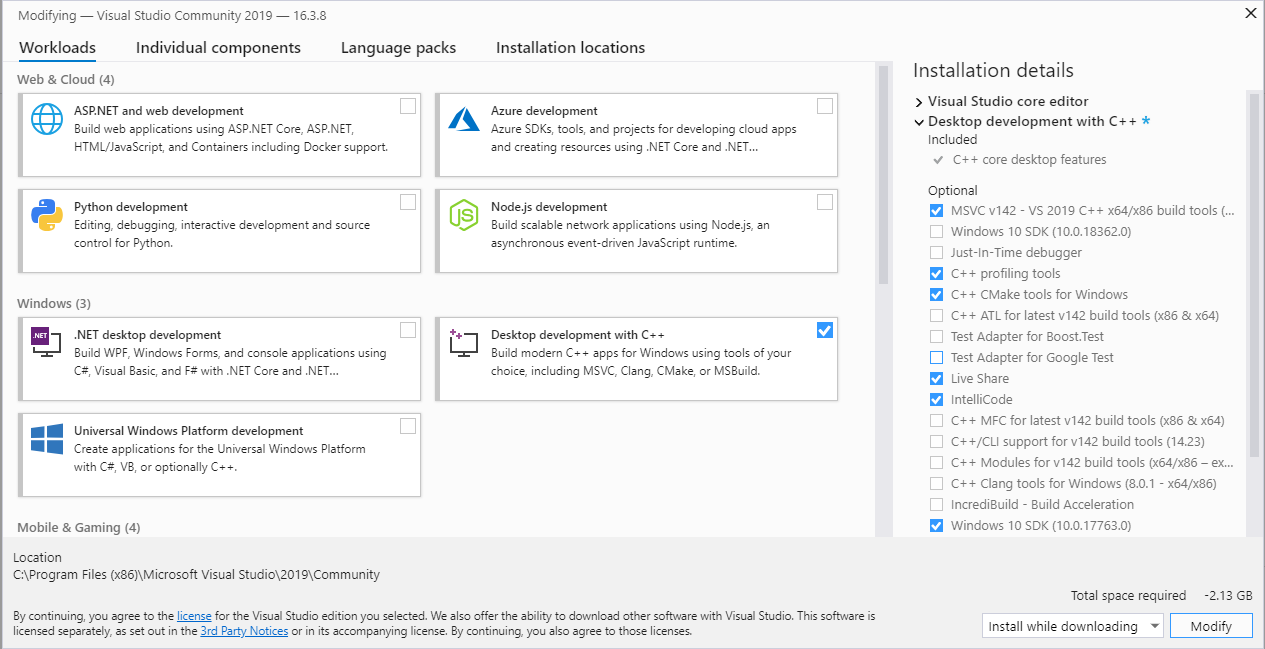Check C++ MFC for latest v142 build tools
Screen dimensions: 1265x649
[936, 421]
